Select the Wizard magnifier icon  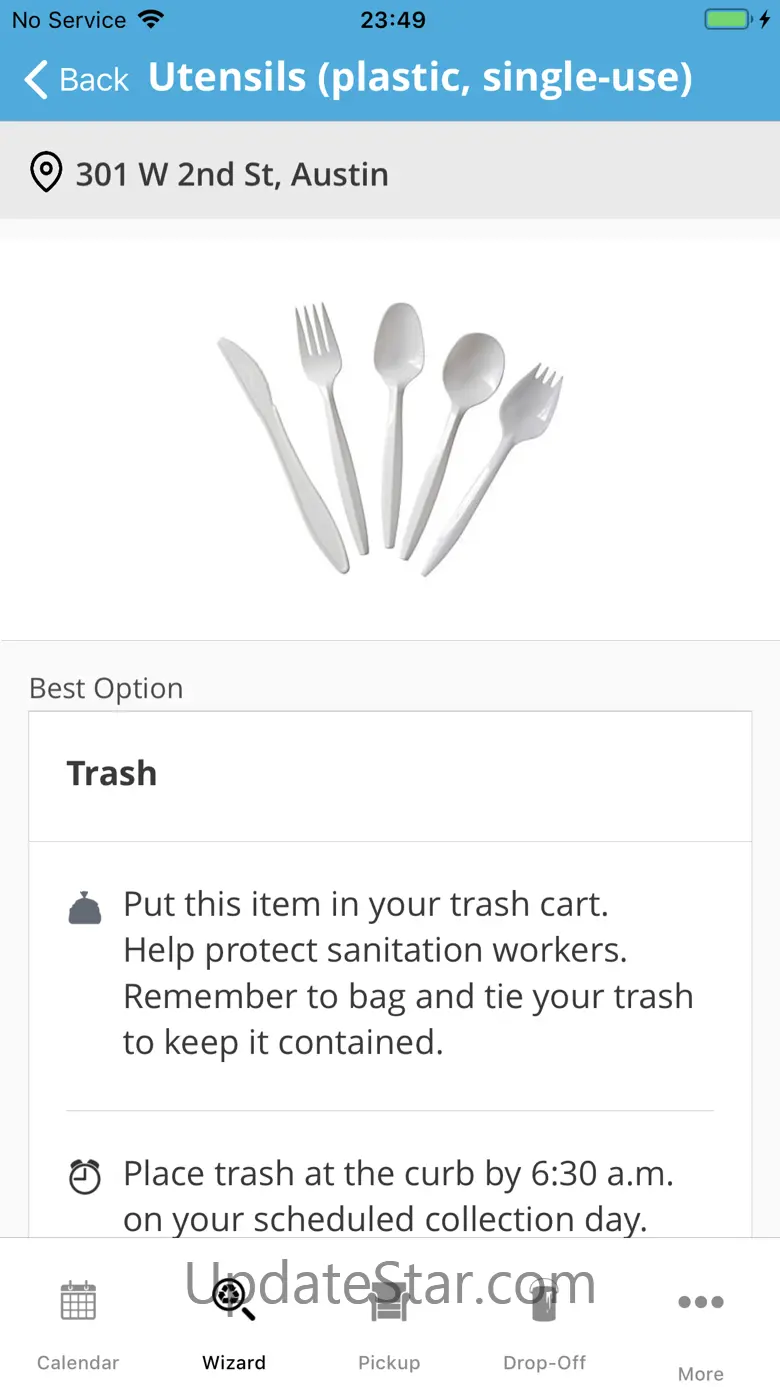(x=234, y=1299)
